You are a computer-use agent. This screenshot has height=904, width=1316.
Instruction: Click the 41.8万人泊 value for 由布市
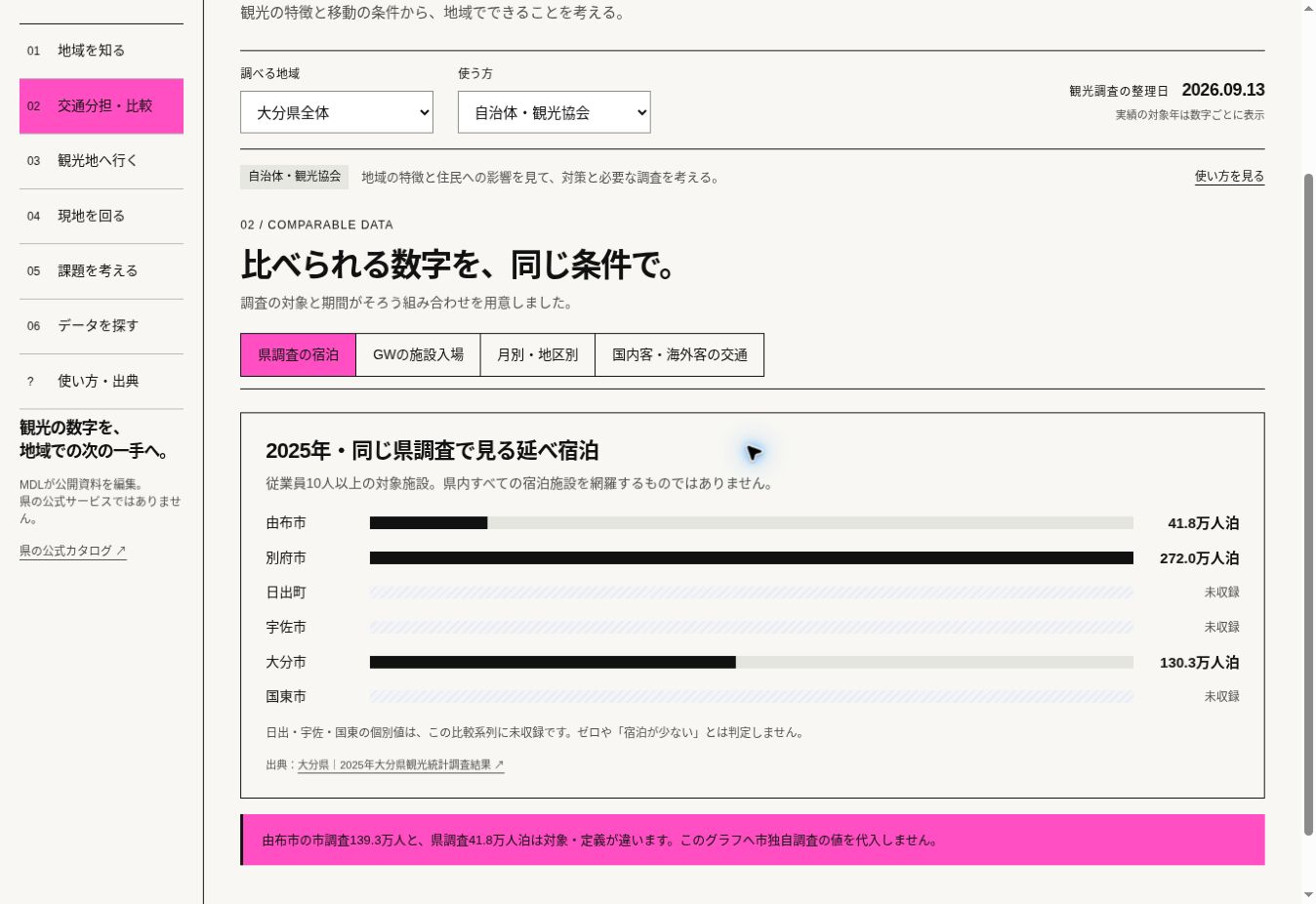(1203, 523)
